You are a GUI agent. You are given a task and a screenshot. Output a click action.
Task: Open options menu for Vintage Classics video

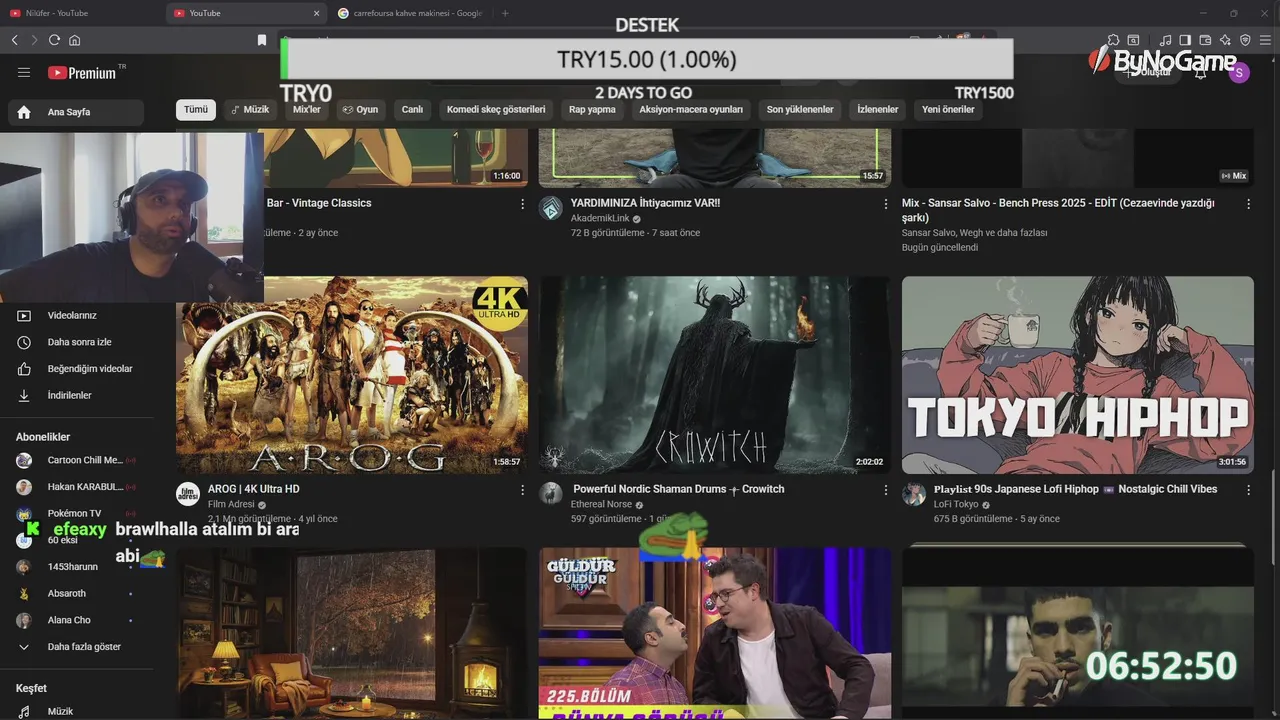point(522,204)
